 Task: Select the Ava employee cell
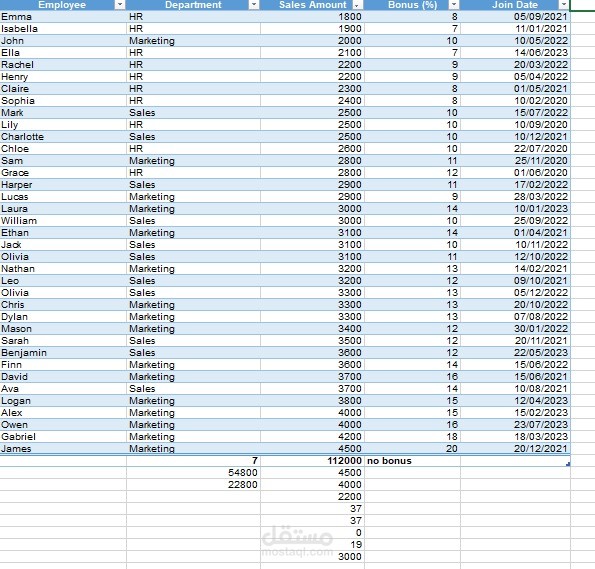tap(63, 389)
